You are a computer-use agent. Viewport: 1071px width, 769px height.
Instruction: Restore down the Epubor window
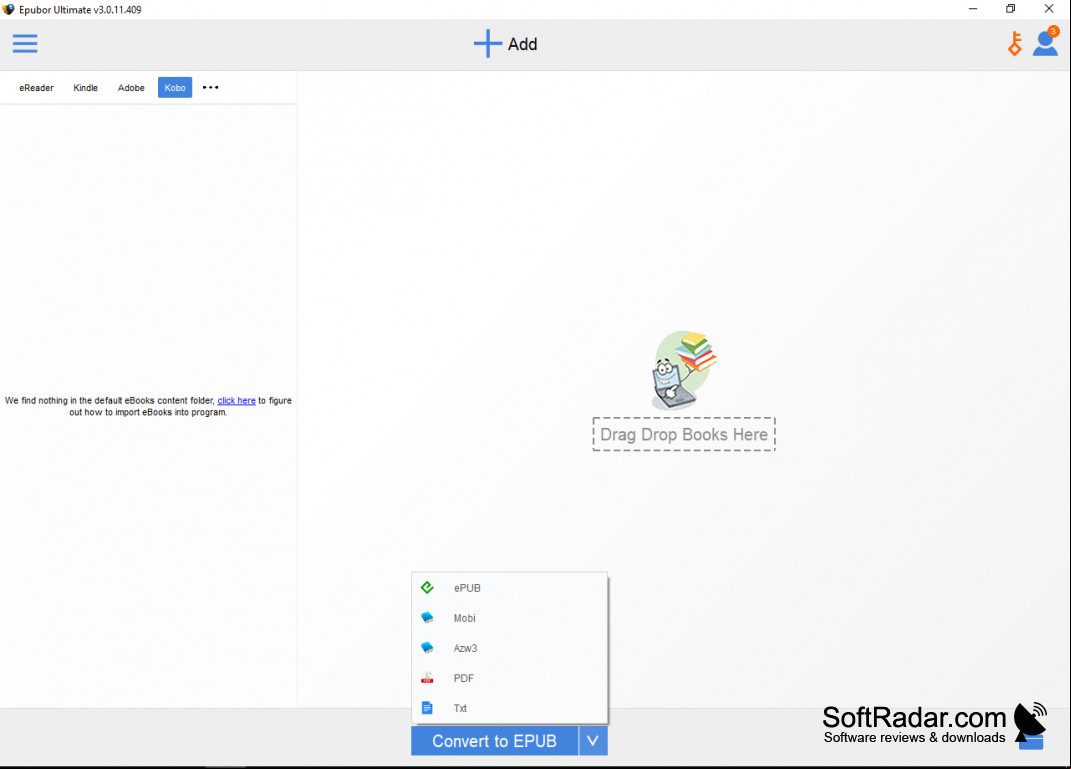[x=1011, y=9]
